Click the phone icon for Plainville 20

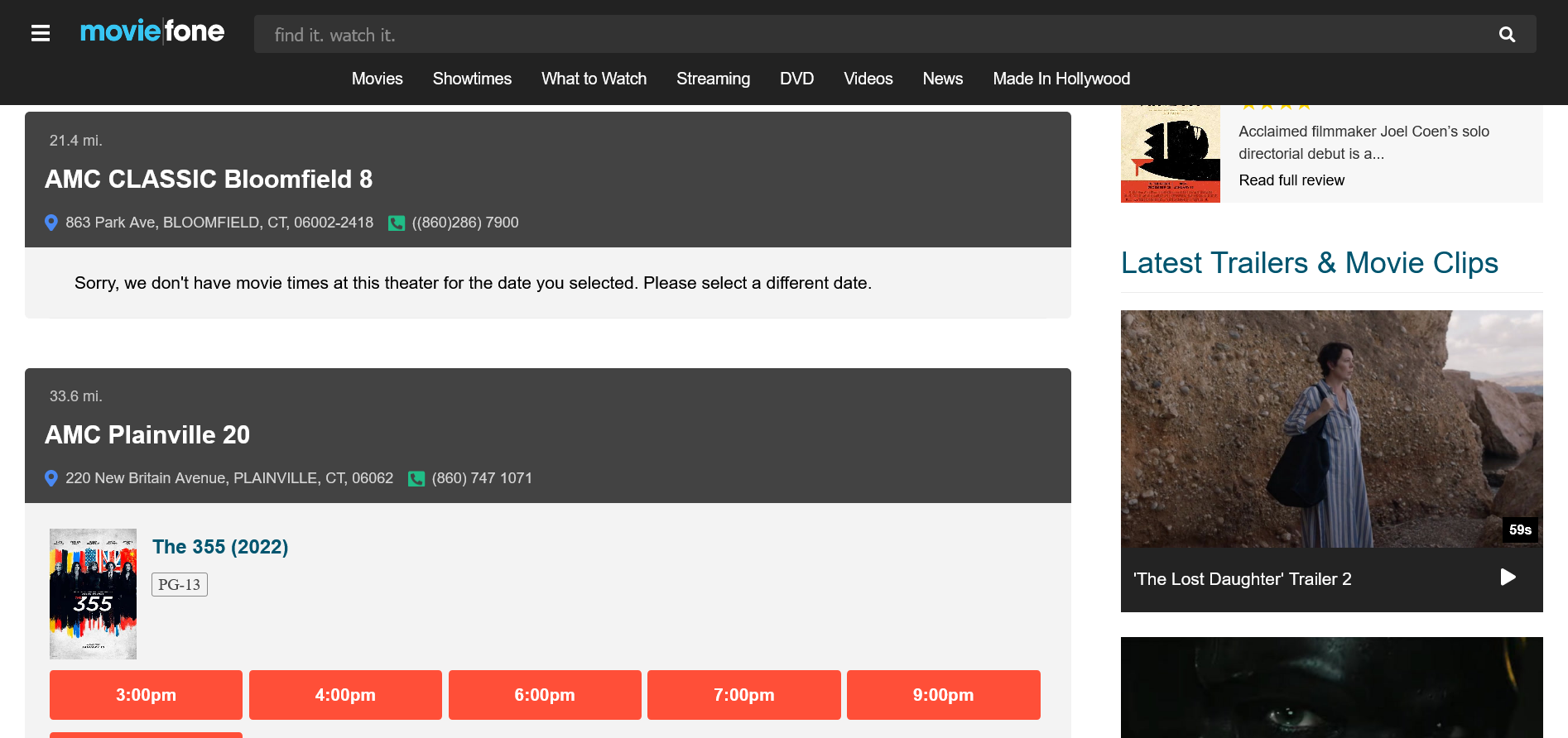pos(416,479)
